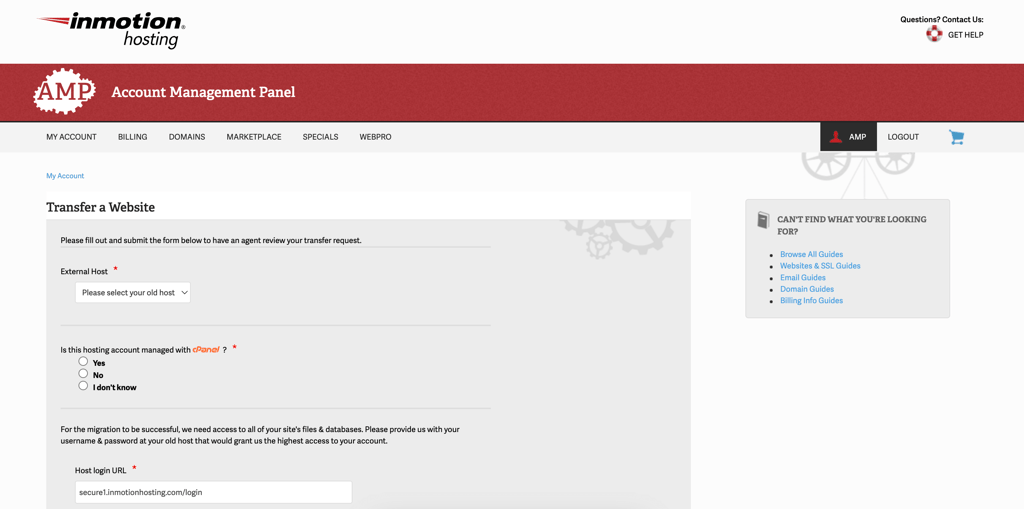
Task: Click the Transfer a Website heading
Action: click(x=101, y=207)
